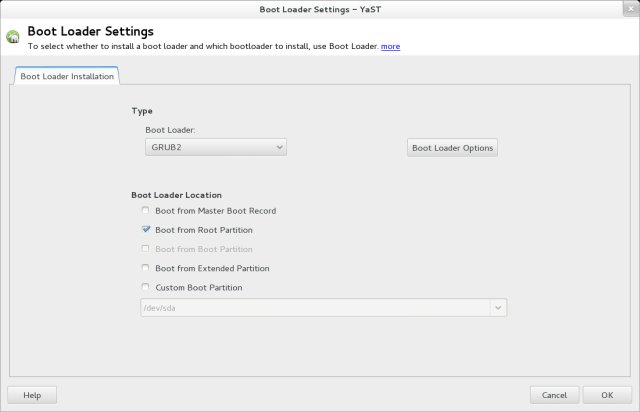Expand the /dev/sda combo box arrow
Viewport: 640px width, 412px height.
pos(497,308)
